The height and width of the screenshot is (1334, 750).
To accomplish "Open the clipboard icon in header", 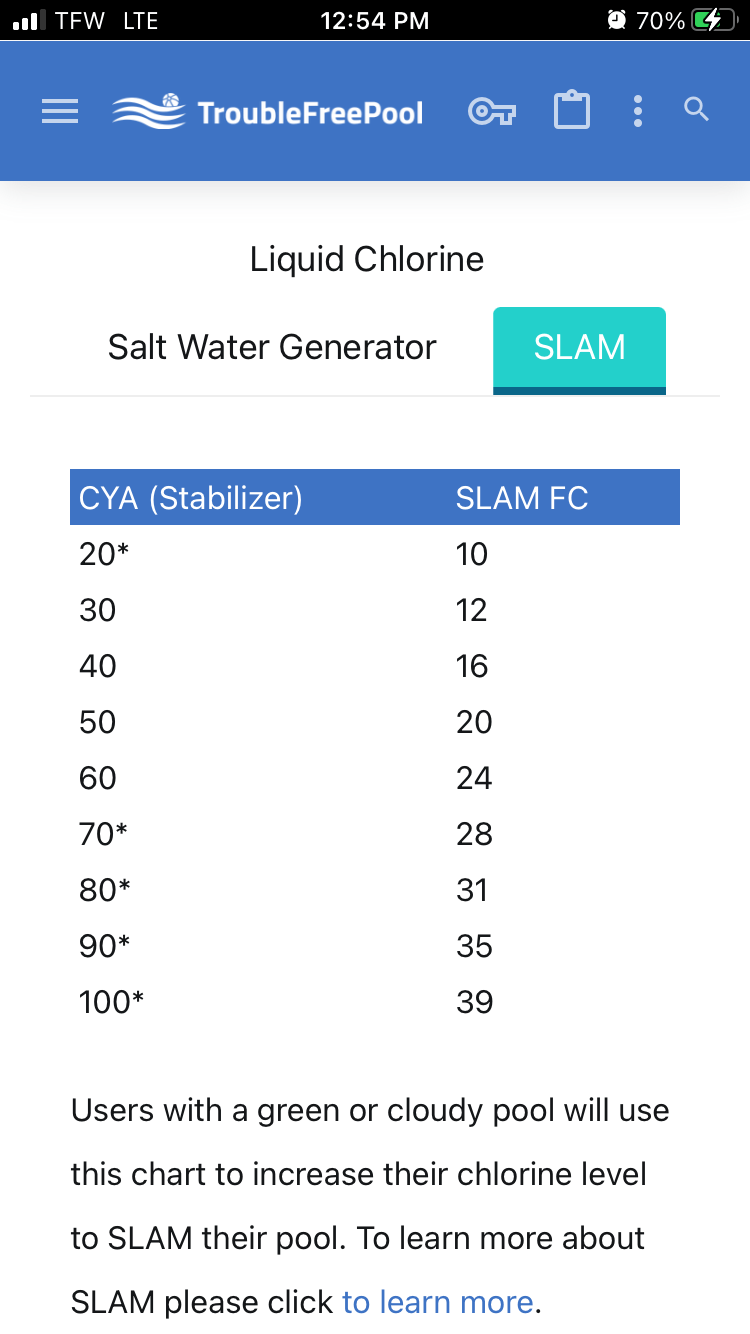I will (572, 110).
